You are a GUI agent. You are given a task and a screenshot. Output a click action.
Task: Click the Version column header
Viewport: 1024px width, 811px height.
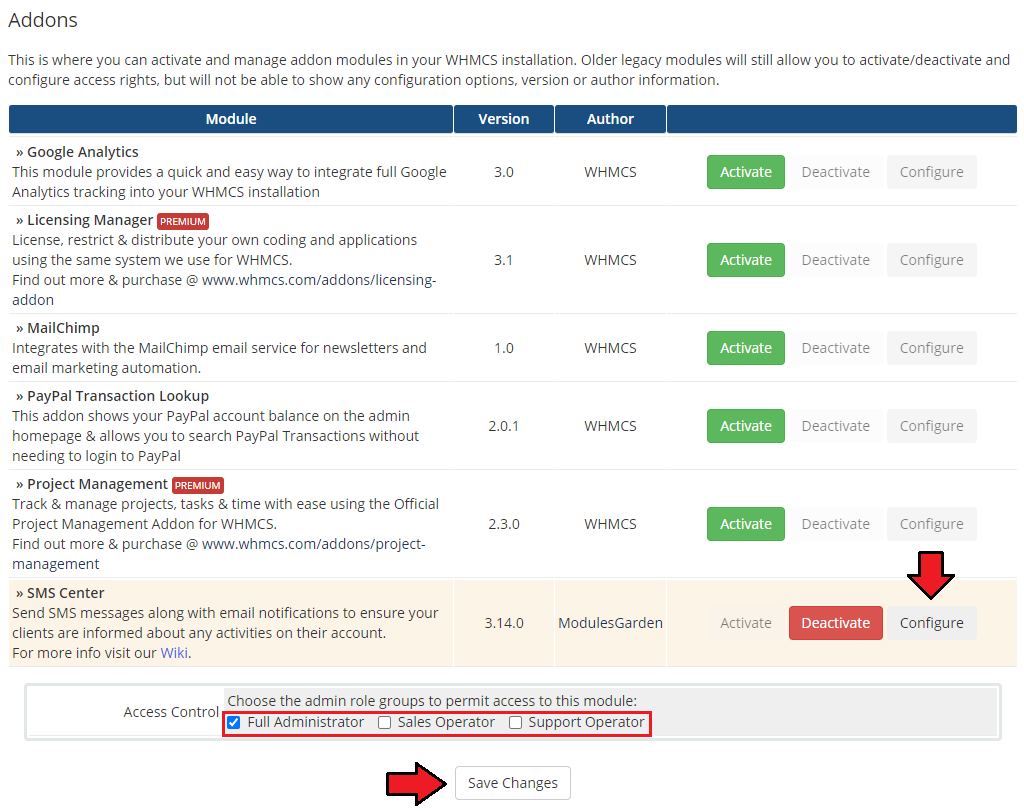tap(504, 119)
